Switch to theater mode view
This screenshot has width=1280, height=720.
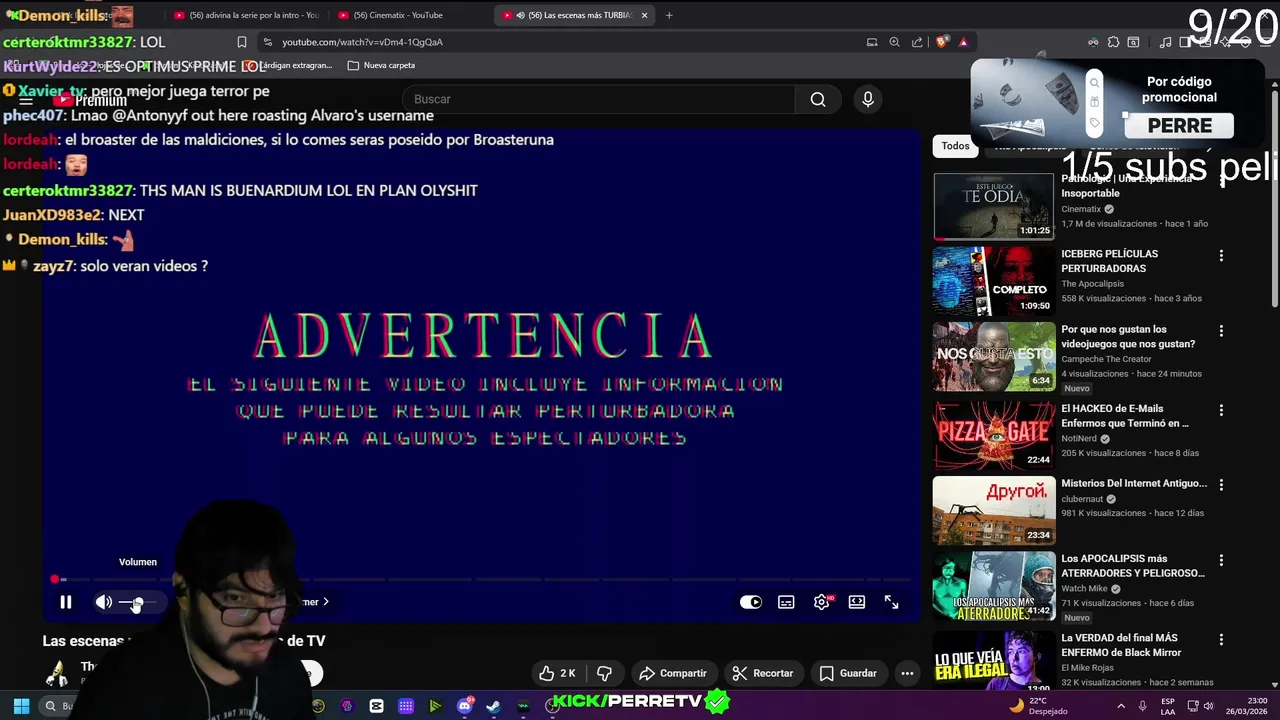pyautogui.click(x=857, y=602)
